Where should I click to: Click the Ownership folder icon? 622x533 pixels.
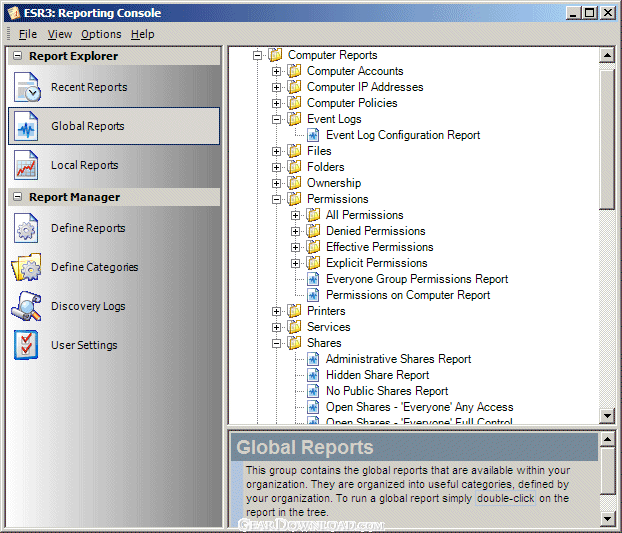pyautogui.click(x=294, y=183)
